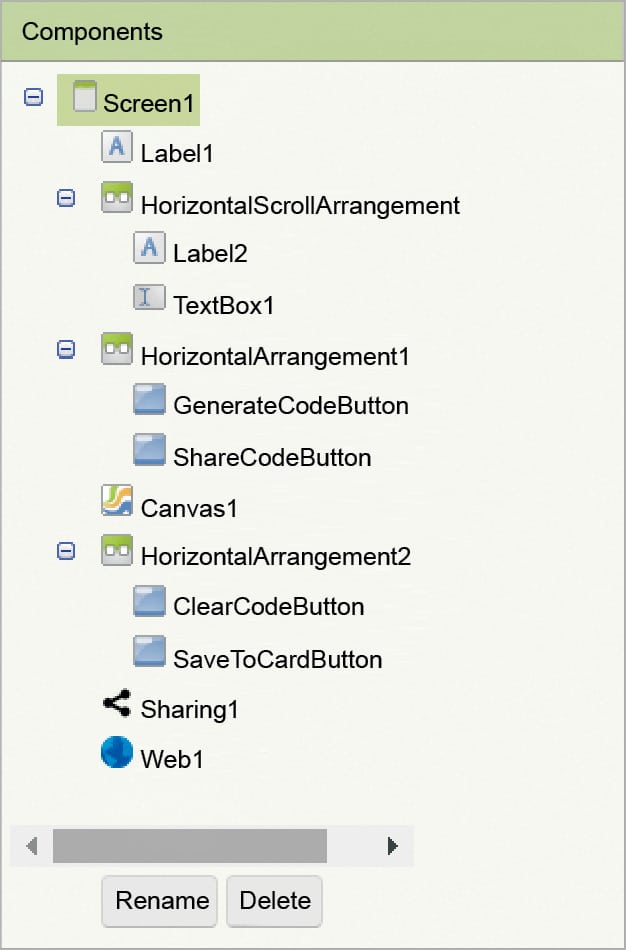Viewport: 626px width, 950px height.
Task: Select ShareCodeButton in the component tree
Action: pyautogui.click(x=272, y=458)
